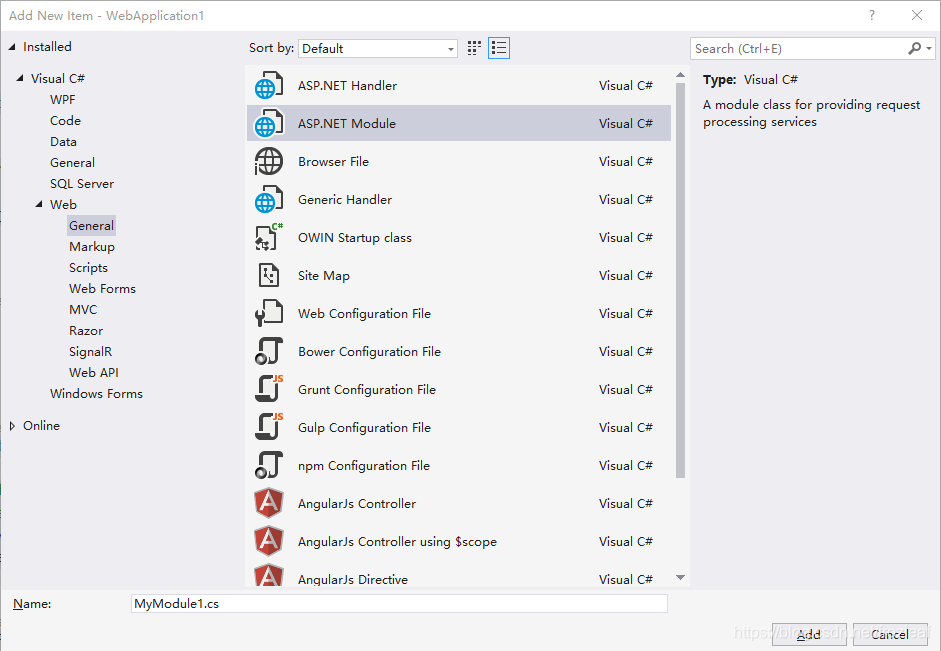Select "Generic Handler" template name
The width and height of the screenshot is (941, 651).
[x=344, y=200]
